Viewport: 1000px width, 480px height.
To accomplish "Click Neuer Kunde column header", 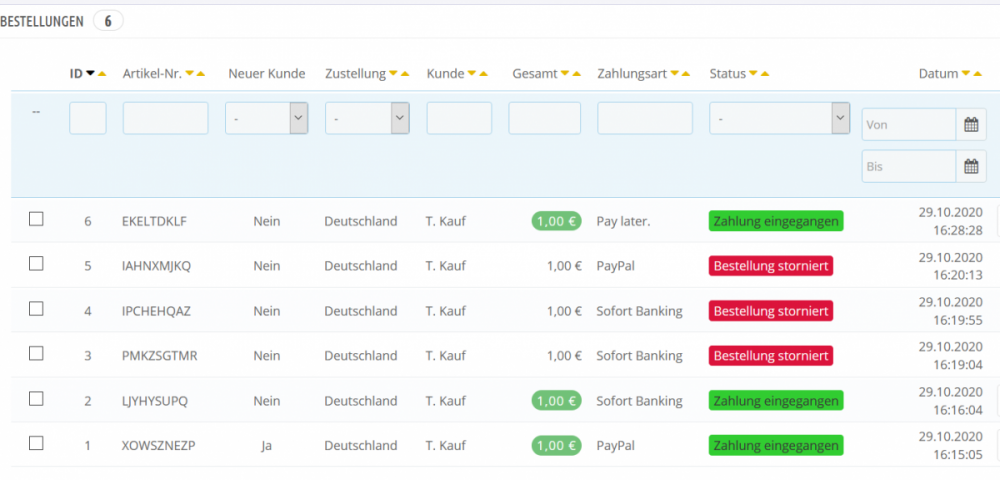I will click(x=267, y=74).
